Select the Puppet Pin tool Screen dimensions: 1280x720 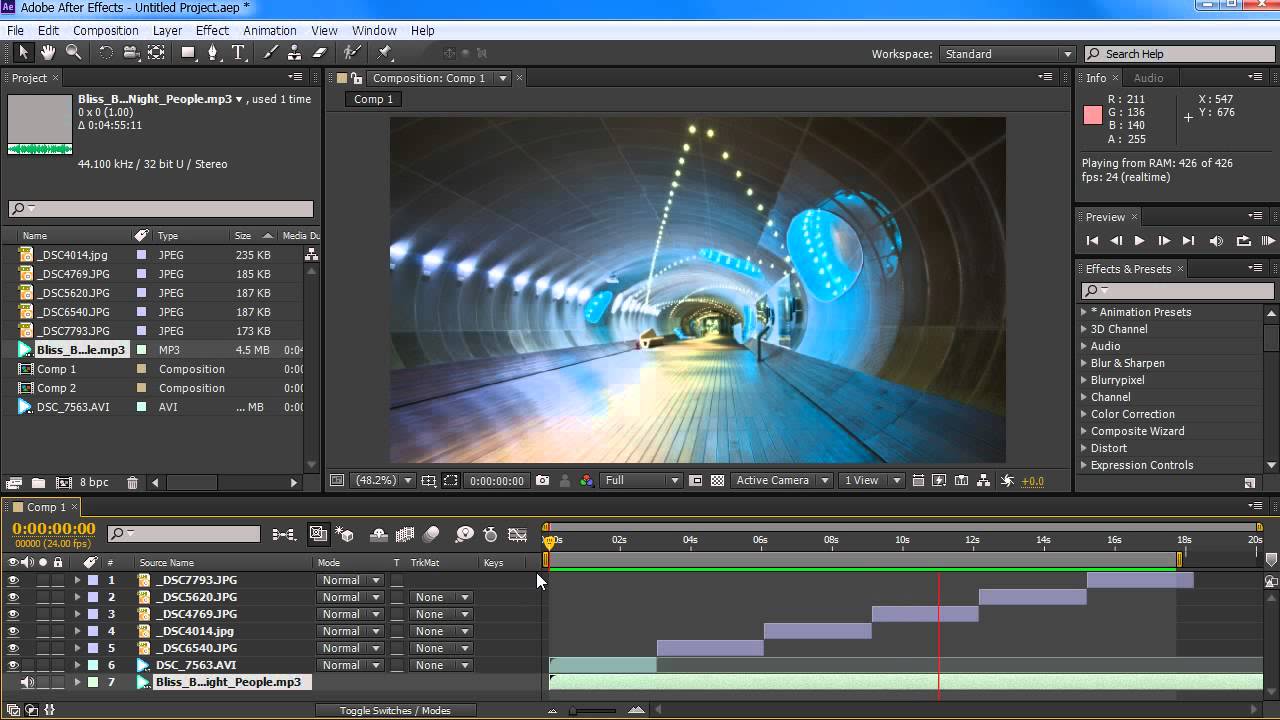coord(385,53)
